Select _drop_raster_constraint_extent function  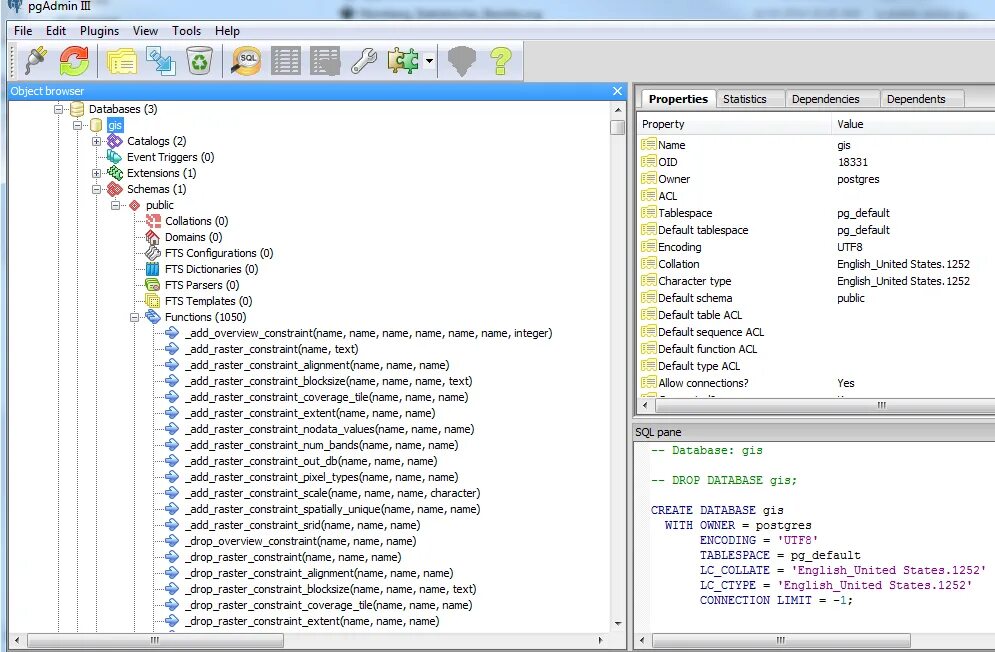coord(312,621)
